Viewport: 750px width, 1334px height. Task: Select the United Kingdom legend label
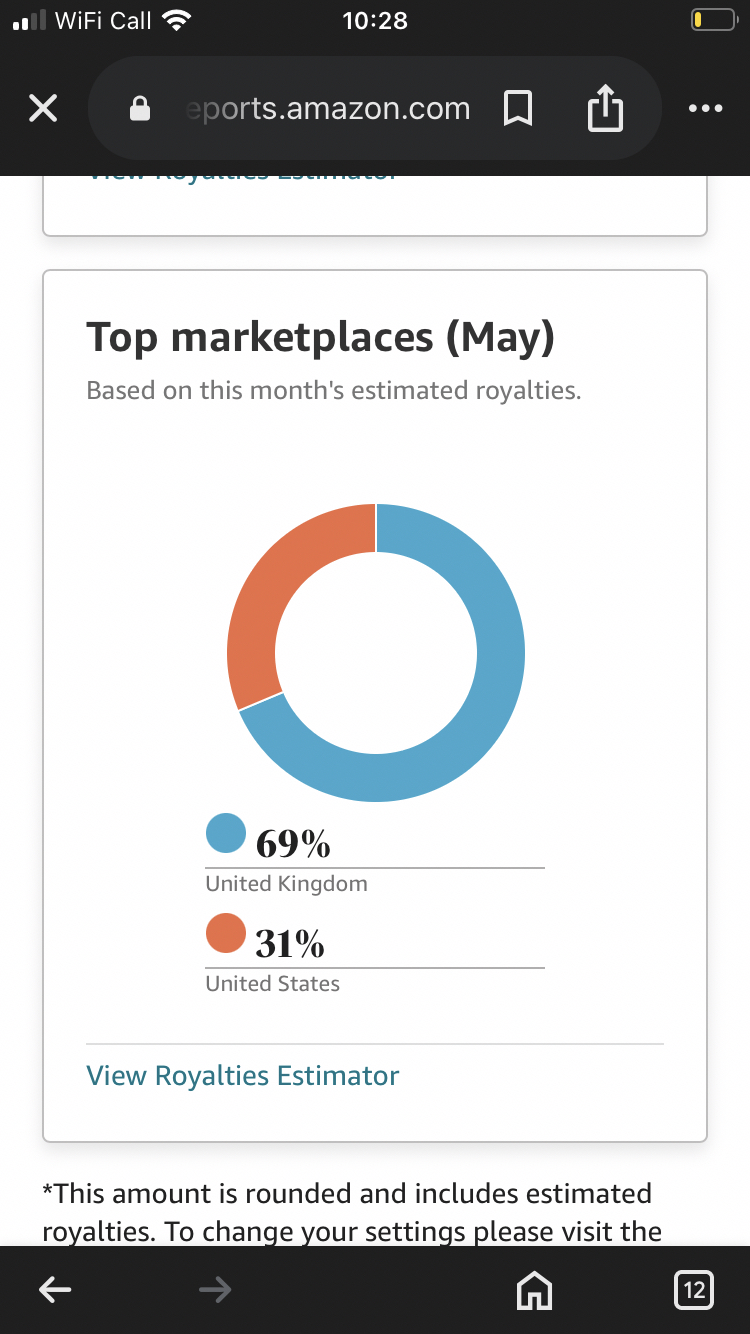287,884
